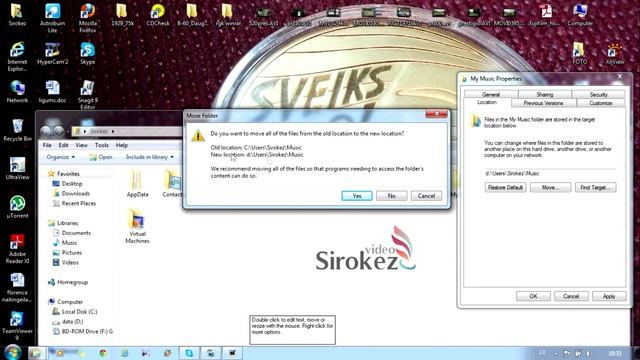Click arrow after Sirokez in address bar
640x360 pixels.
[113, 131]
